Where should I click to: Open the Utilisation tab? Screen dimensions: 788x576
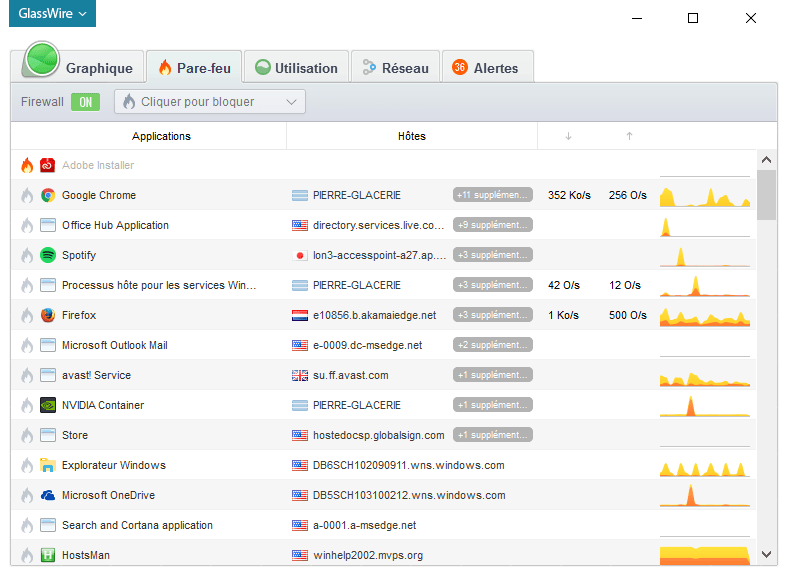(296, 67)
